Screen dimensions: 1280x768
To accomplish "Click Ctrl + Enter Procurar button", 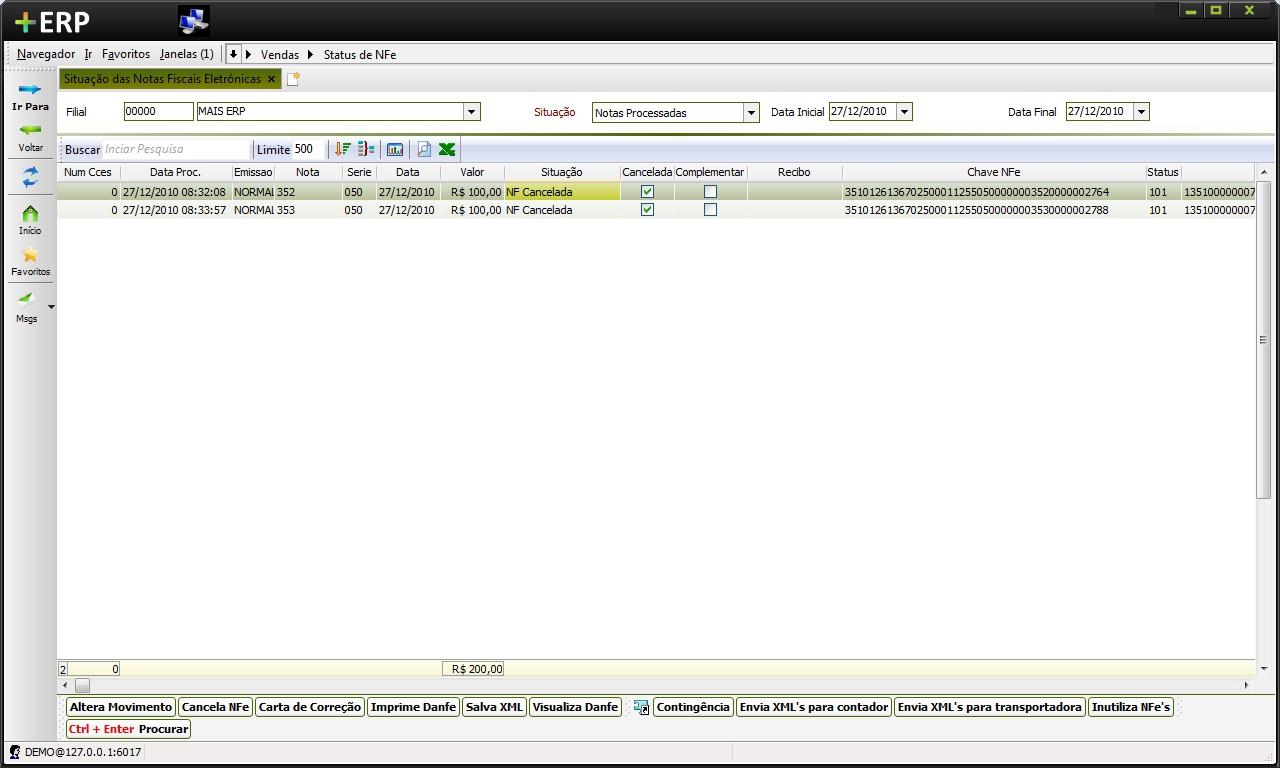I will pos(128,729).
